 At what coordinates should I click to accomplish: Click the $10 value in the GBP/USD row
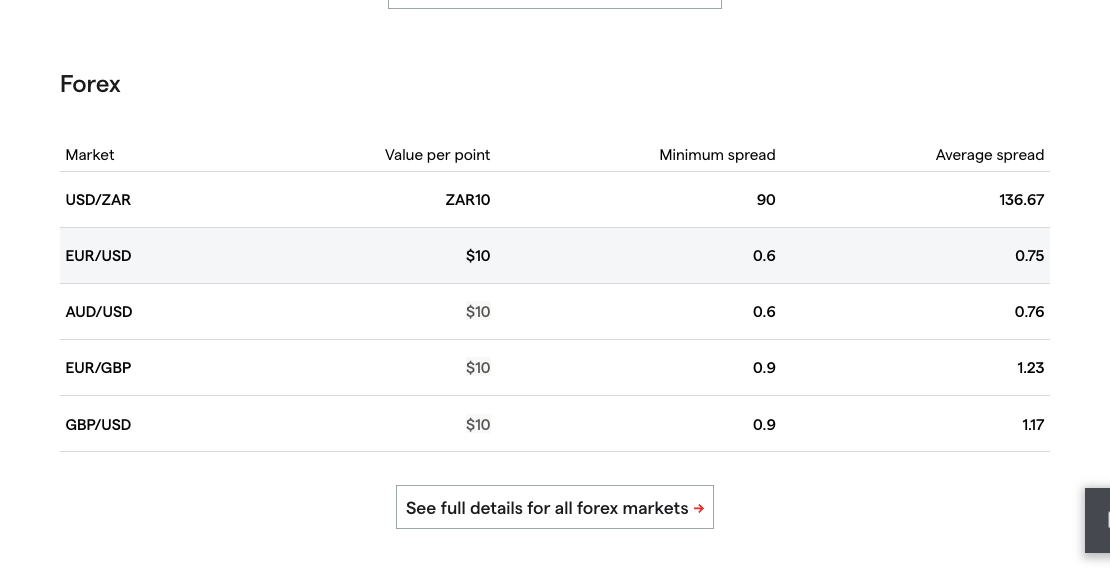(478, 425)
